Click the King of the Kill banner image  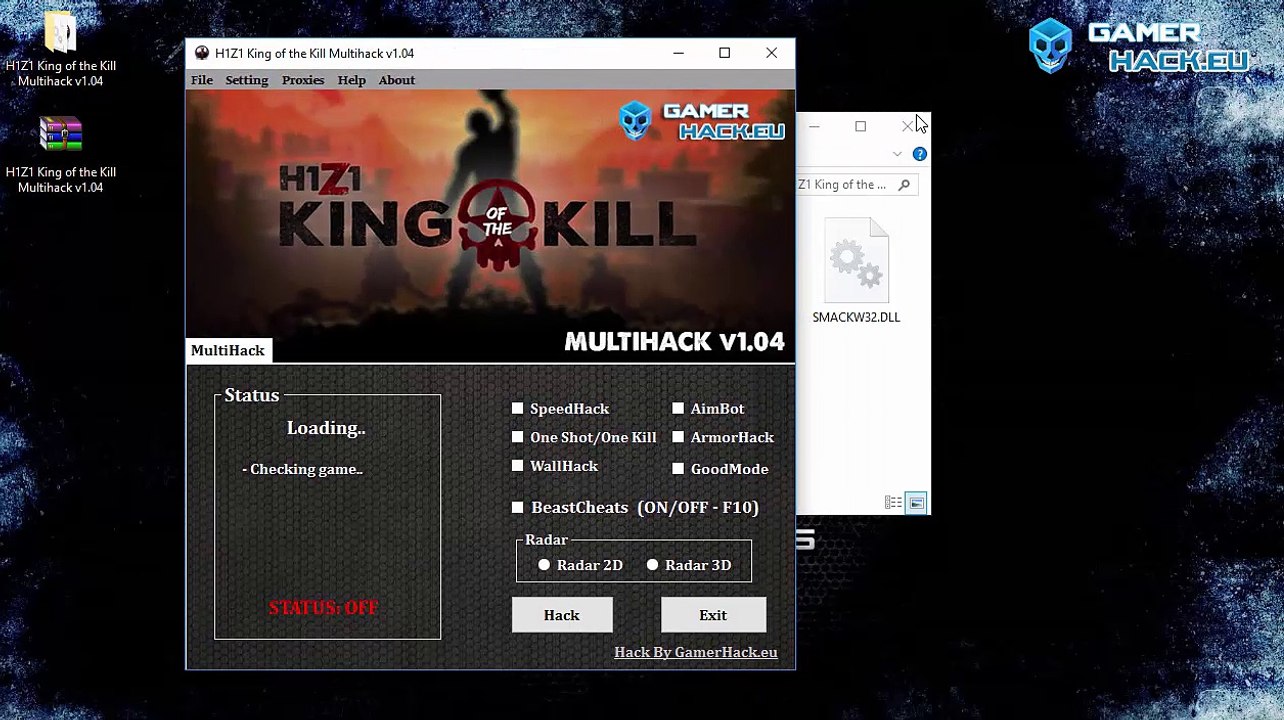pos(491,226)
